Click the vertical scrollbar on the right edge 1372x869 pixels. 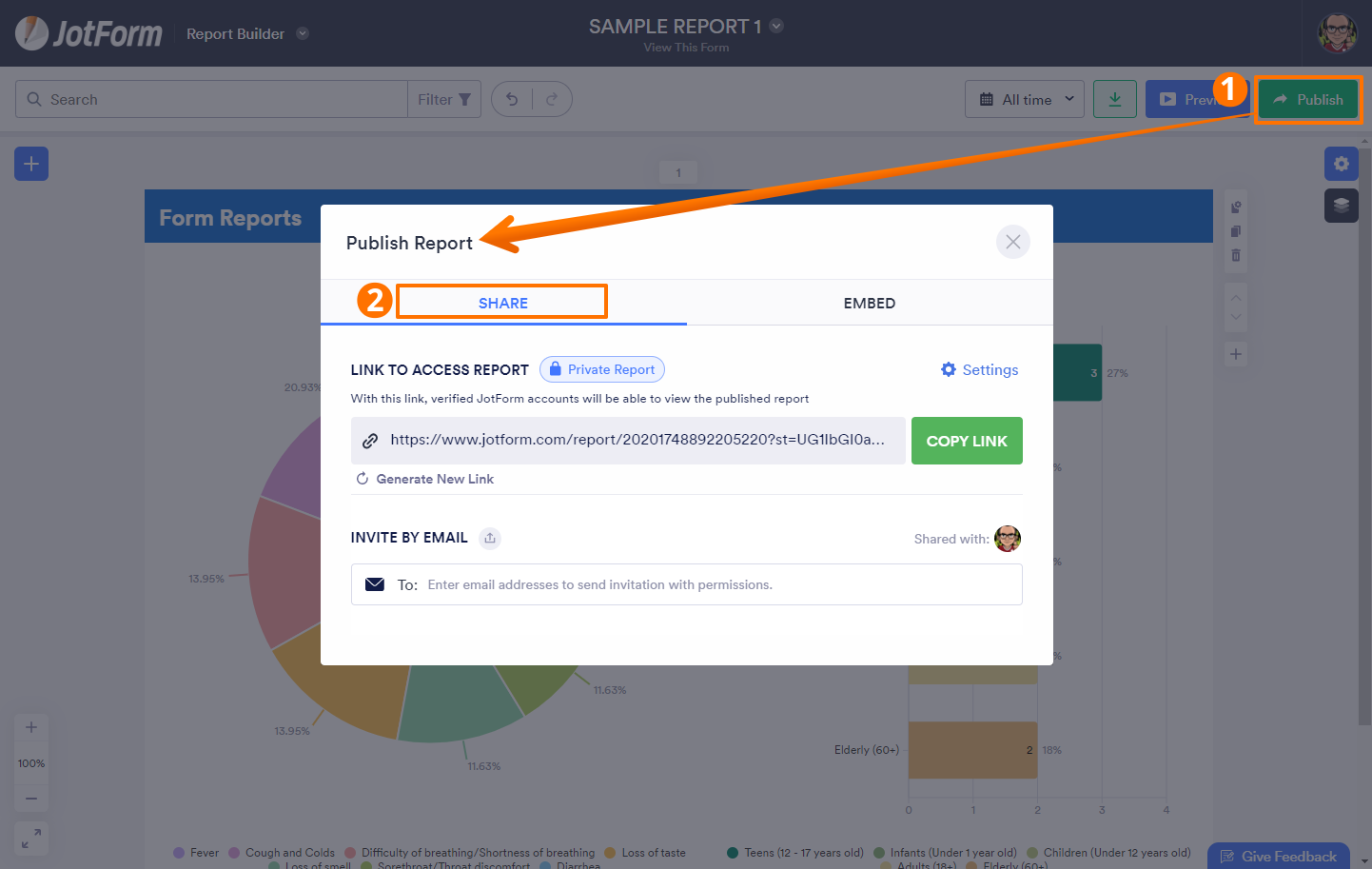point(1365,438)
